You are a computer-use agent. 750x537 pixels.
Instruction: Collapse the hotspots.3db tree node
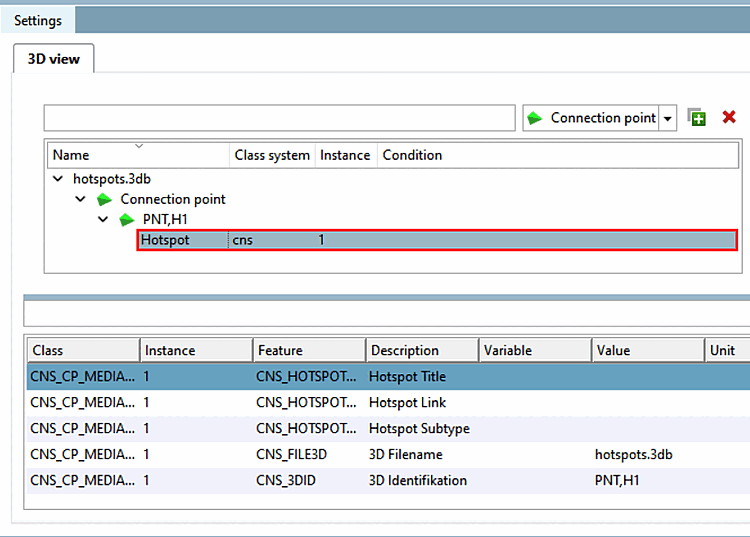tap(58, 179)
